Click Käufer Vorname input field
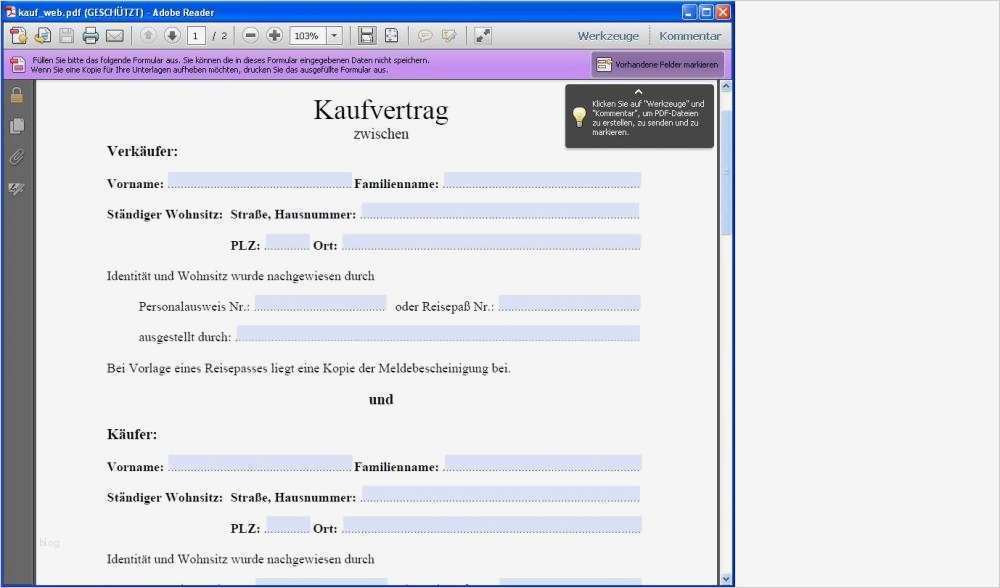Image resolution: width=1000 pixels, height=588 pixels. click(260, 463)
